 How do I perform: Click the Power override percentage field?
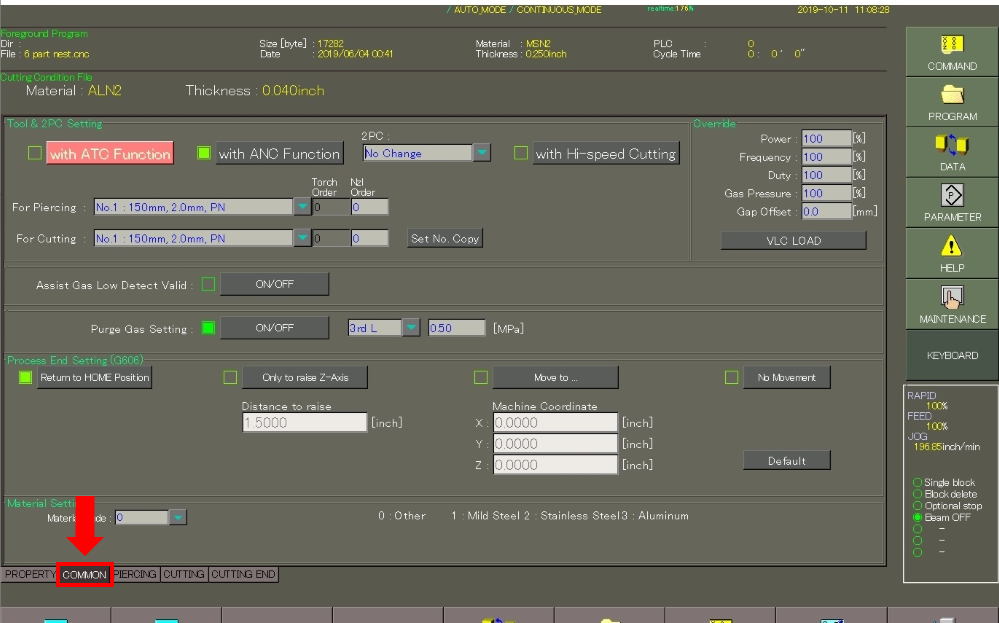click(825, 139)
